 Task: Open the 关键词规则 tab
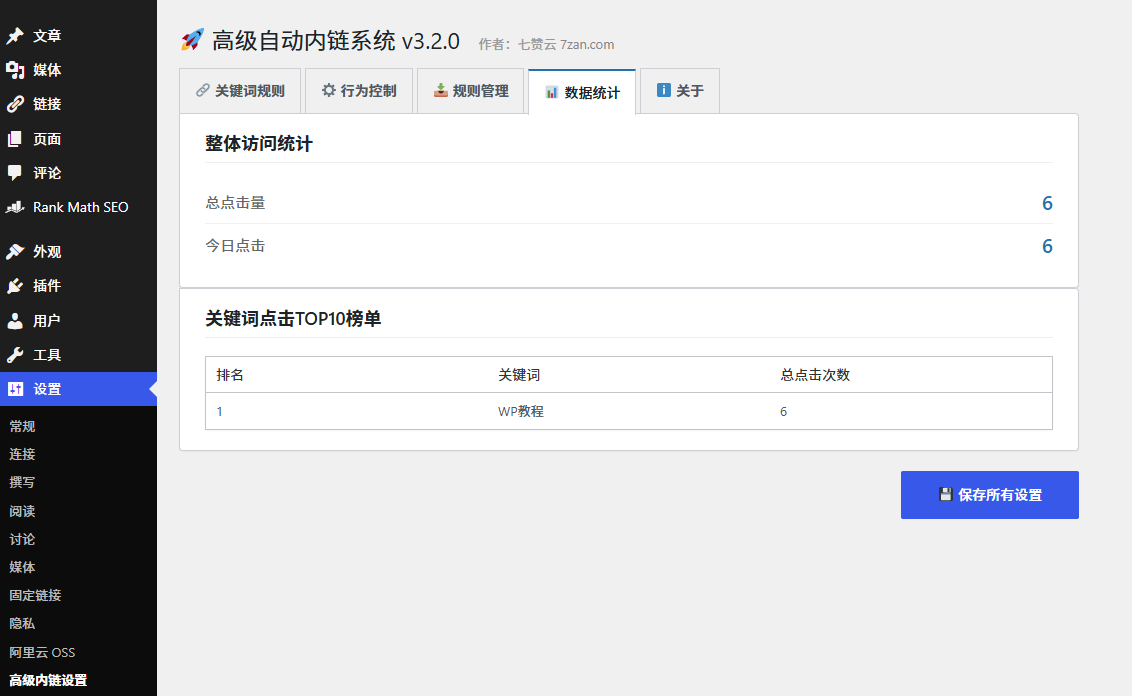(x=240, y=91)
